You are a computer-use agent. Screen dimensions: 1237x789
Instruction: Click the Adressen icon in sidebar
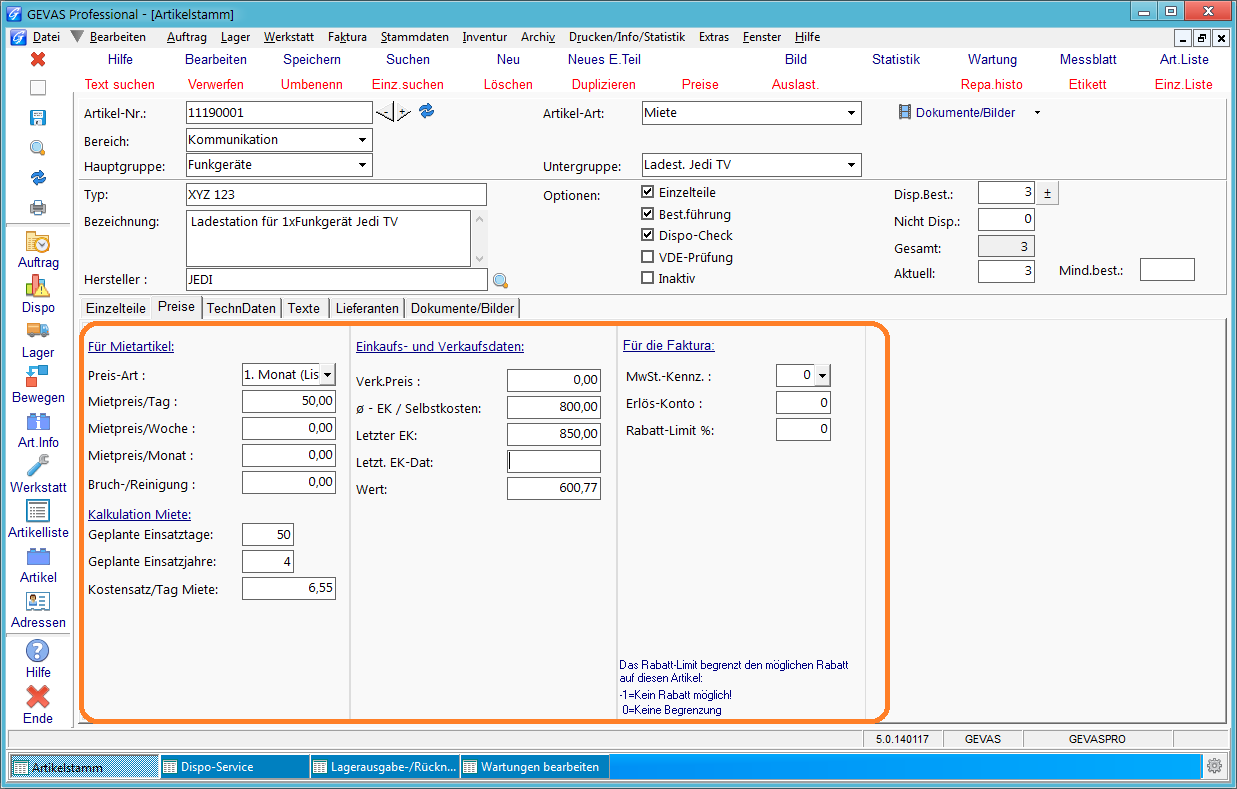pos(38,601)
